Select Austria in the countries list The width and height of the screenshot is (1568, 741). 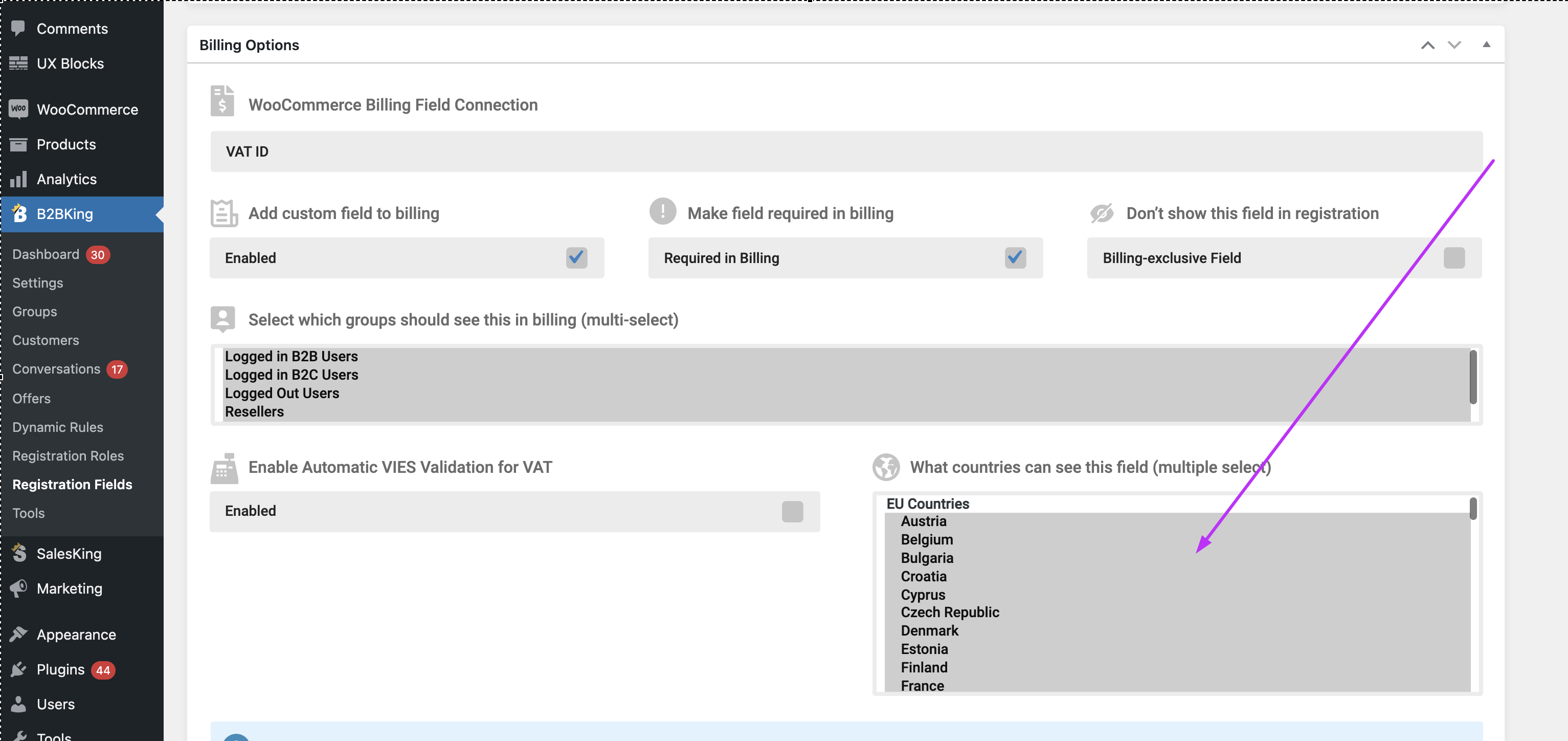(x=1177, y=521)
